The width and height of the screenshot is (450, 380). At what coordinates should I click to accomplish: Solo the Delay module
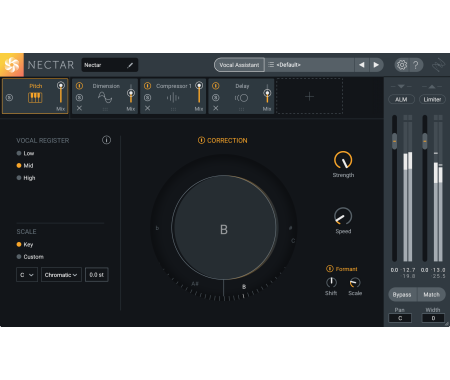(x=216, y=98)
